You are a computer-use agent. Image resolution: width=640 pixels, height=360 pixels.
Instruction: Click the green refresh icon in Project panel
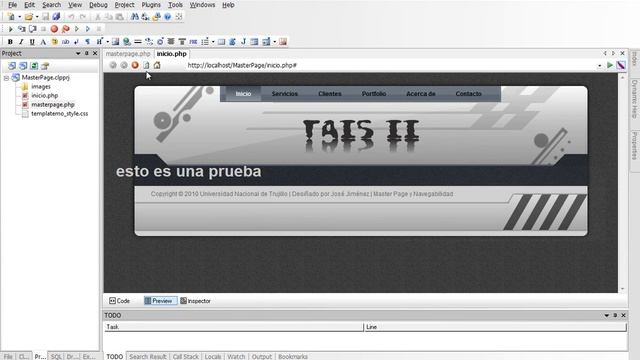(34, 66)
